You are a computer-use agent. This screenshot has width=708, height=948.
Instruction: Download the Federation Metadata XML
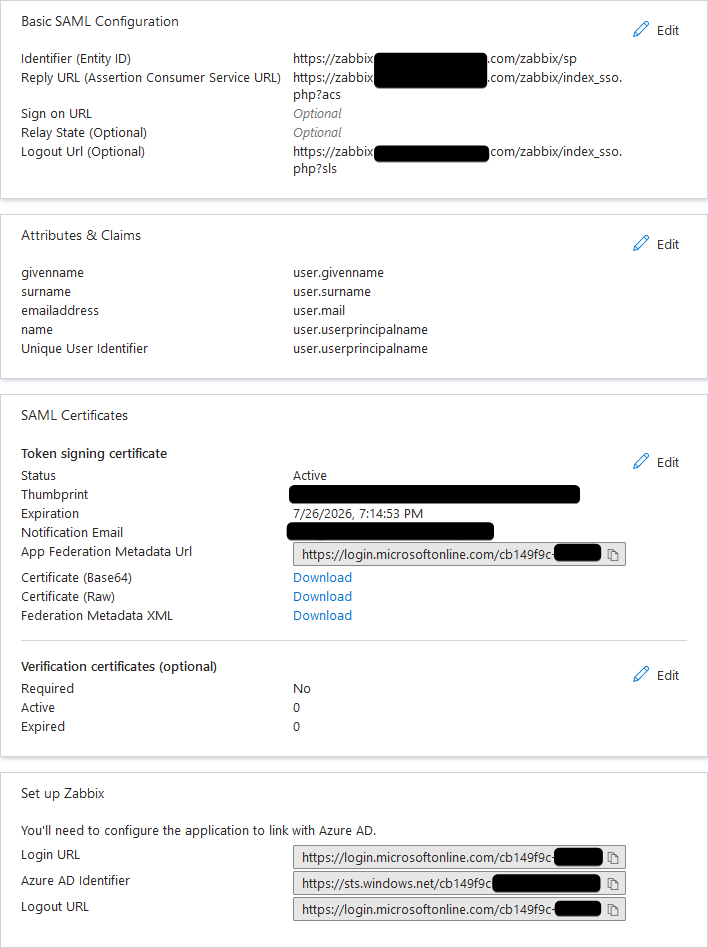pyautogui.click(x=322, y=615)
